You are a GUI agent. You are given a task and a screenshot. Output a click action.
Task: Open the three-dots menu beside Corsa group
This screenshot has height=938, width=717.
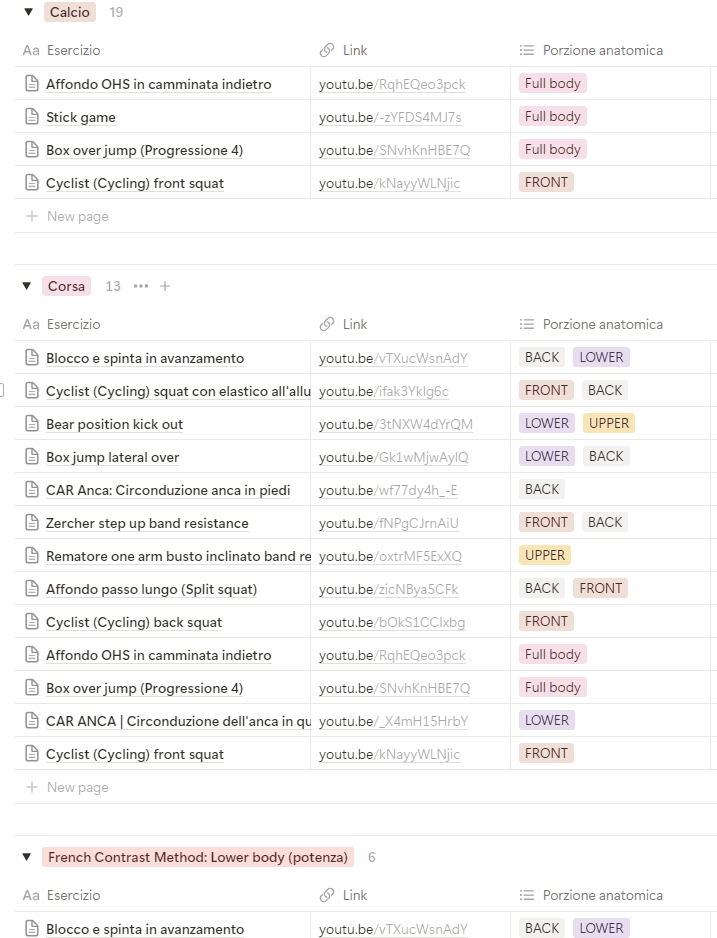coord(141,286)
